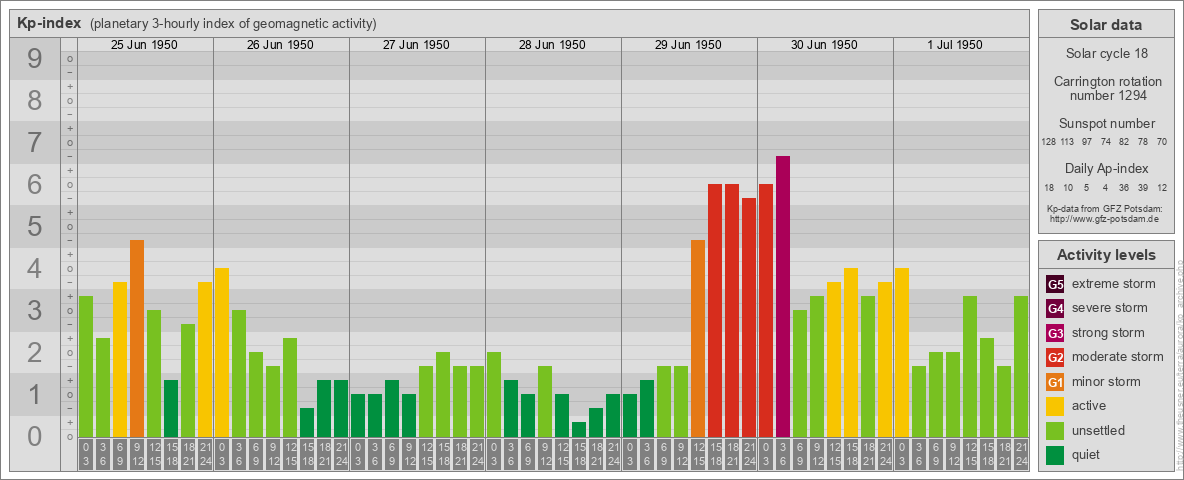Click the magenta strong storm bar on 30 Jun

pyautogui.click(x=783, y=297)
